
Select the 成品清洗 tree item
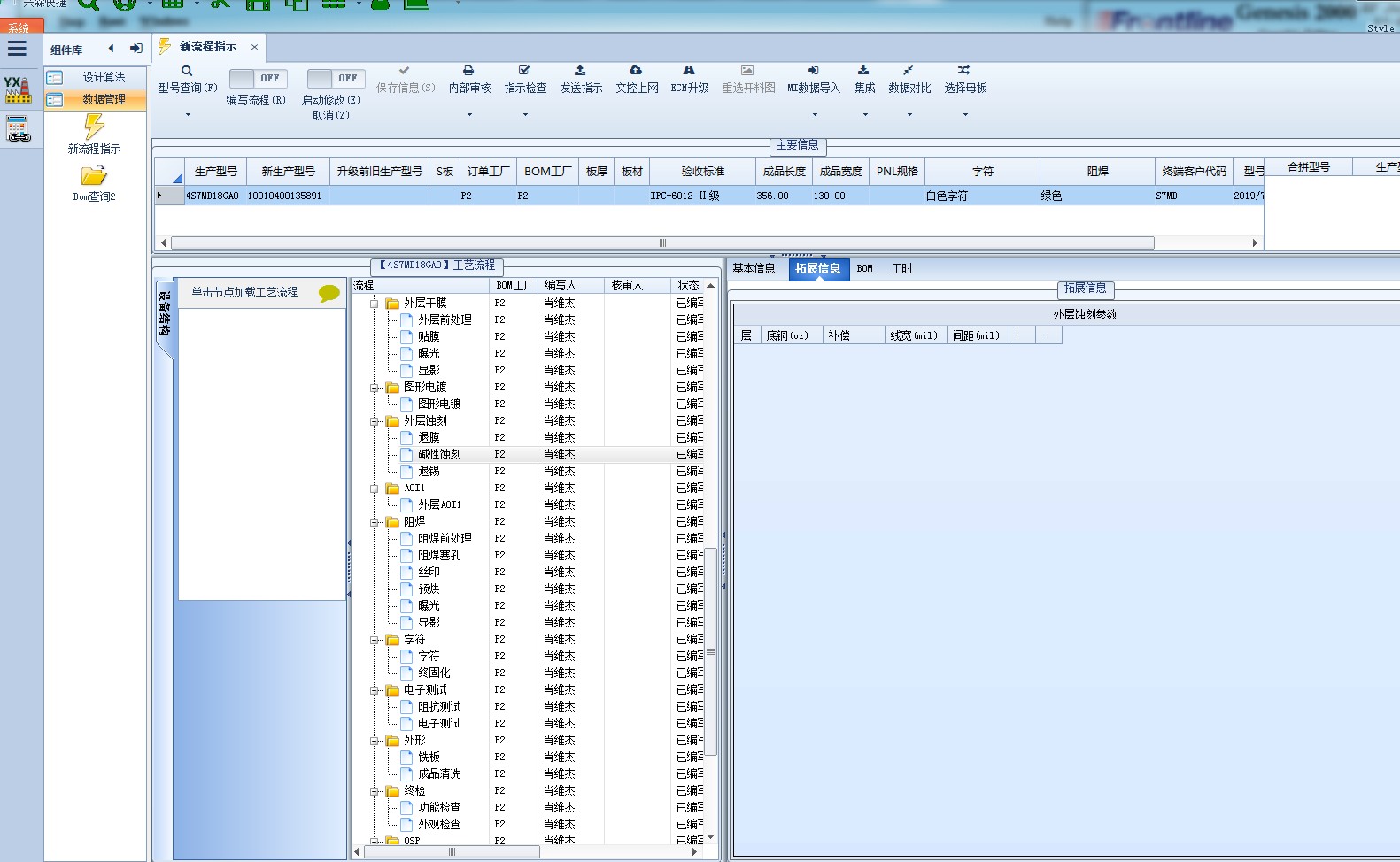click(x=439, y=774)
